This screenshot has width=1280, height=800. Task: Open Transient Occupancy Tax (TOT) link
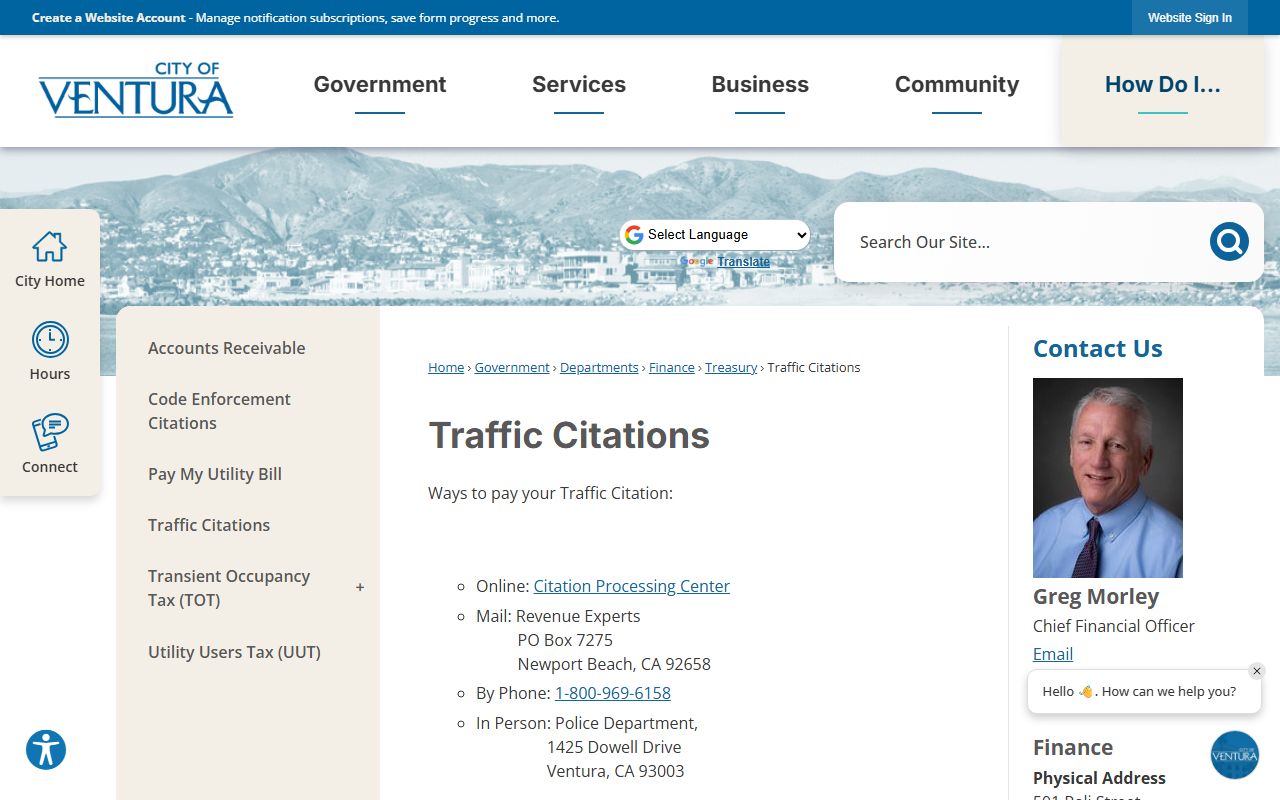coord(229,588)
